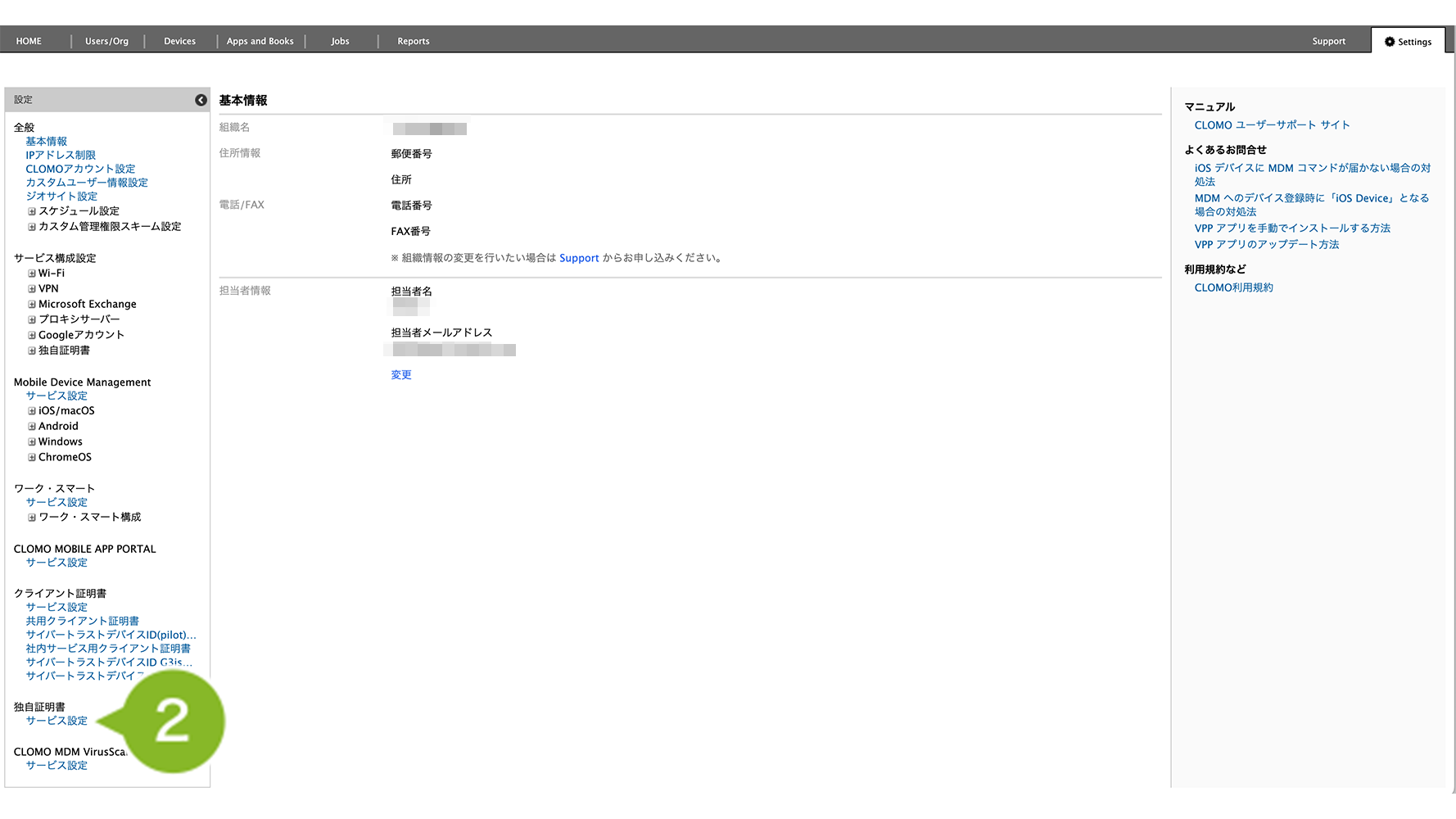This screenshot has width=1456, height=819.
Task: Select 共用クライアント証明書 in sidebar
Action: [x=82, y=622]
